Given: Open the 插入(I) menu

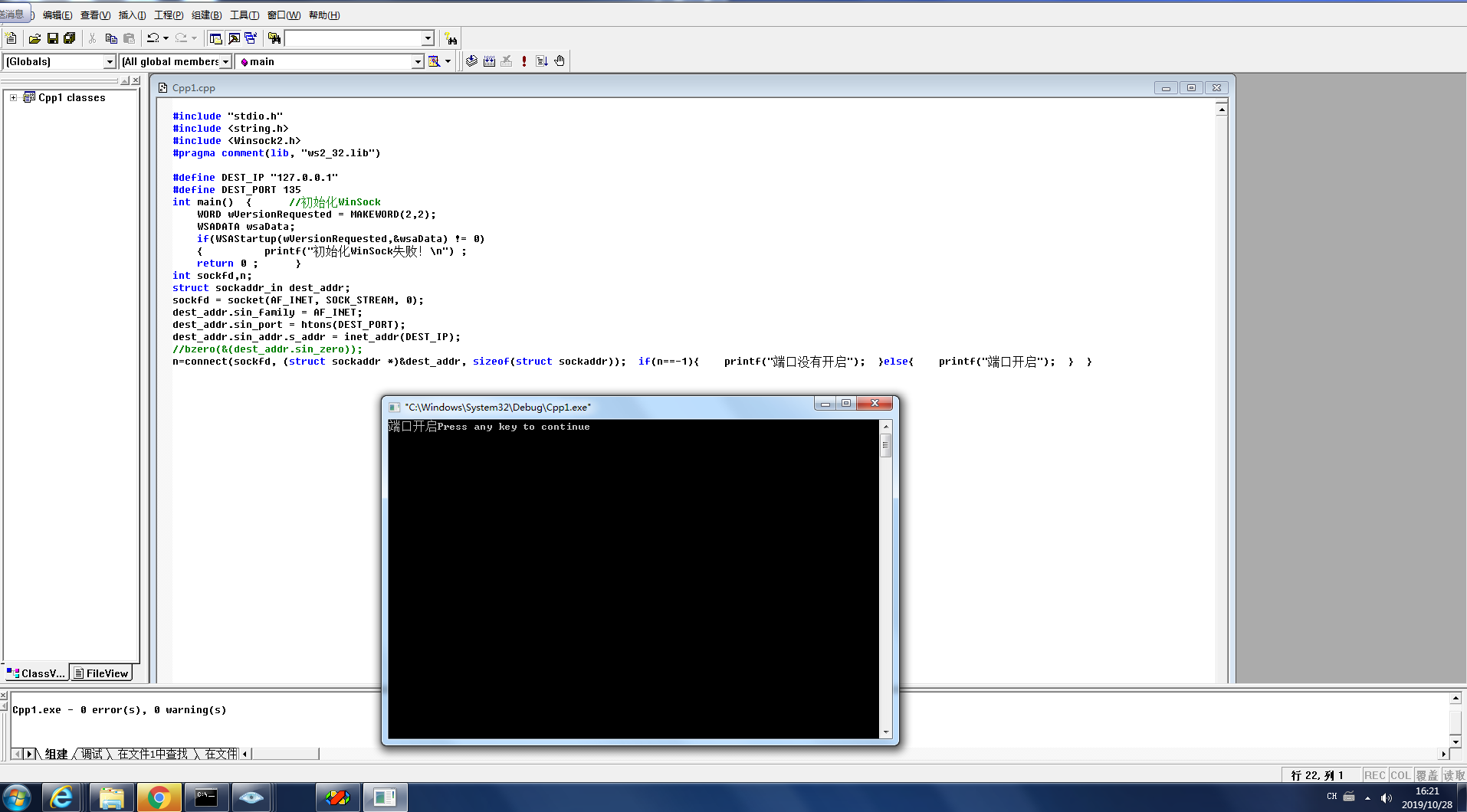Looking at the screenshot, I should [132, 15].
